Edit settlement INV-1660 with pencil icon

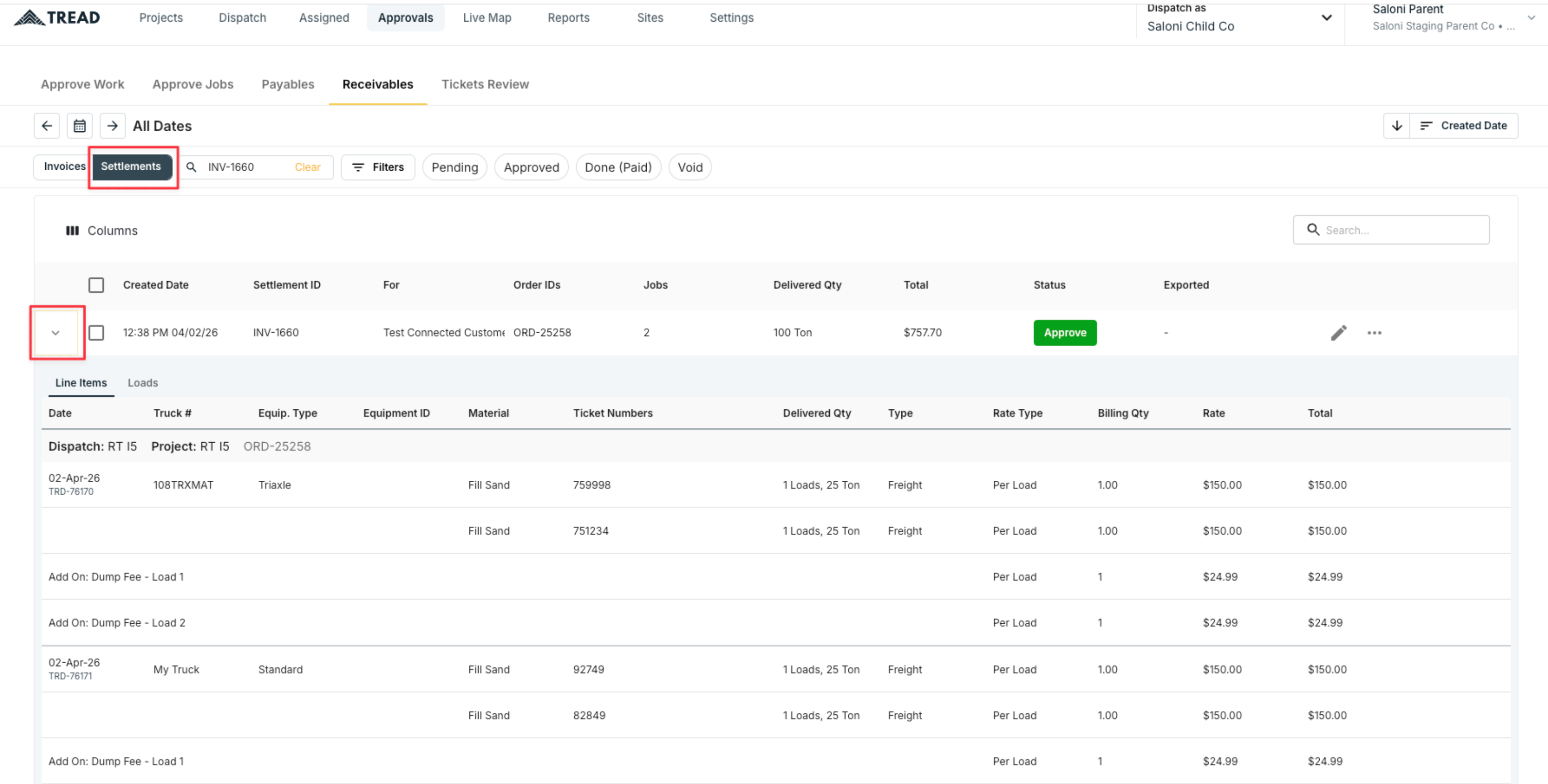(x=1338, y=333)
